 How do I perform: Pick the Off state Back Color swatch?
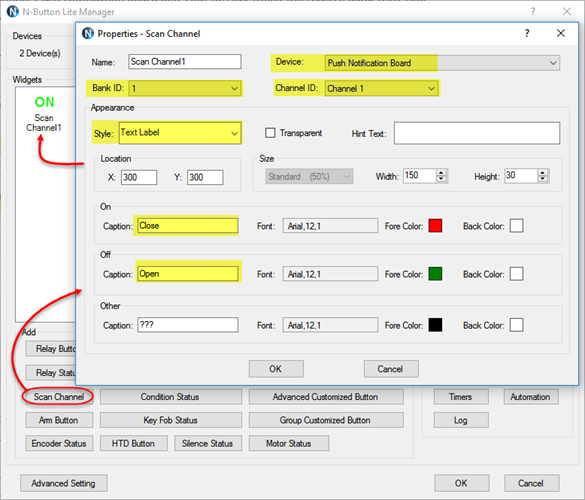click(x=516, y=274)
